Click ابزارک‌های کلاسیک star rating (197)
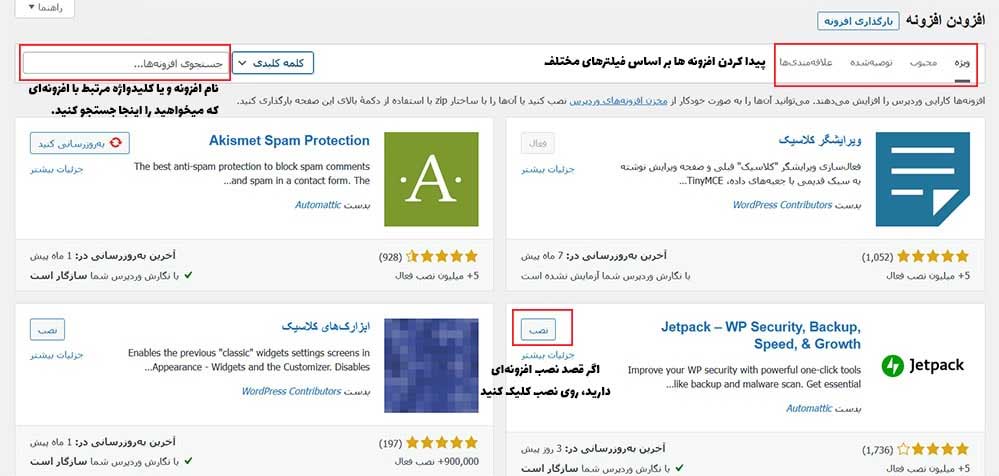Screen dimensions: 999x476 tap(442, 442)
